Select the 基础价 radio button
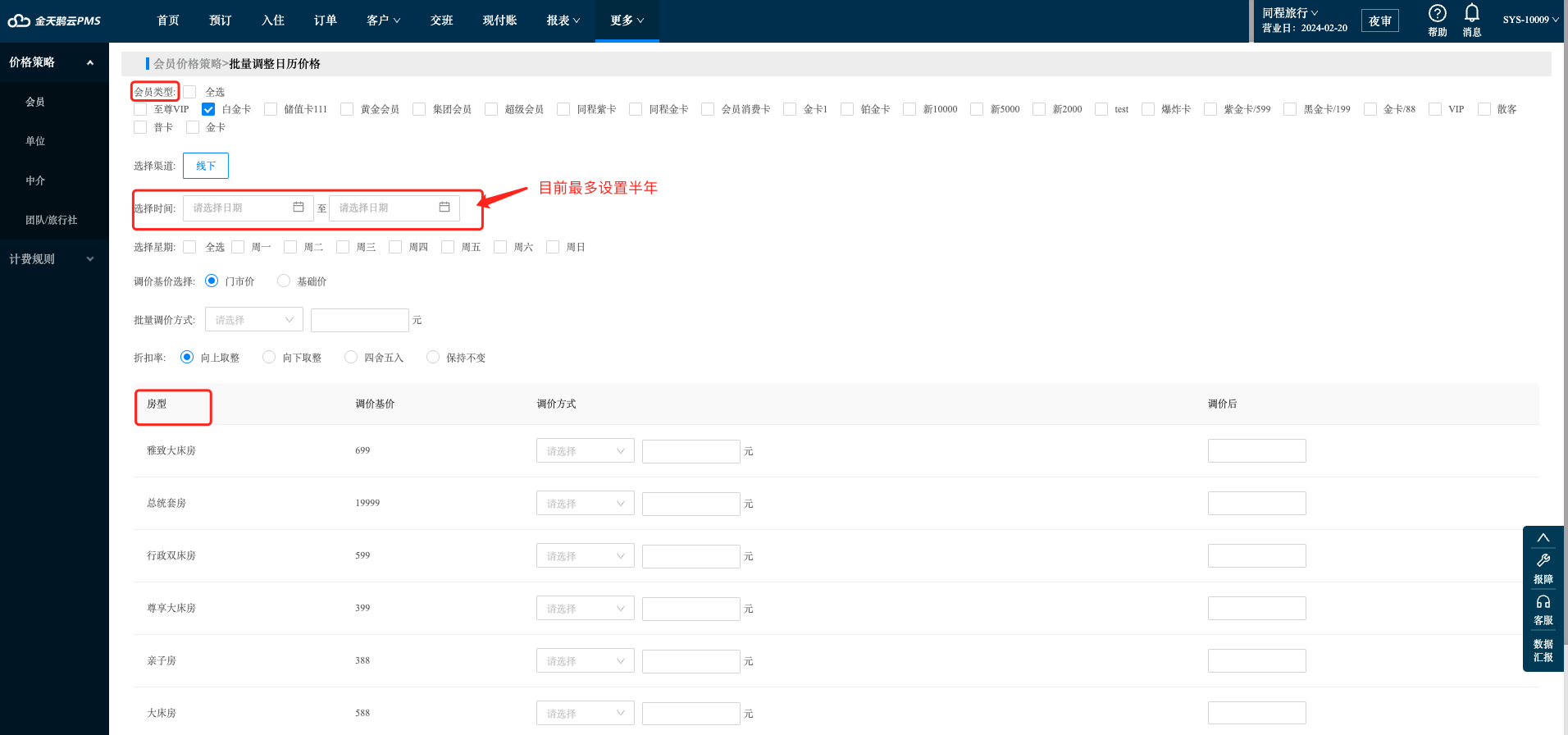1568x735 pixels. click(284, 281)
